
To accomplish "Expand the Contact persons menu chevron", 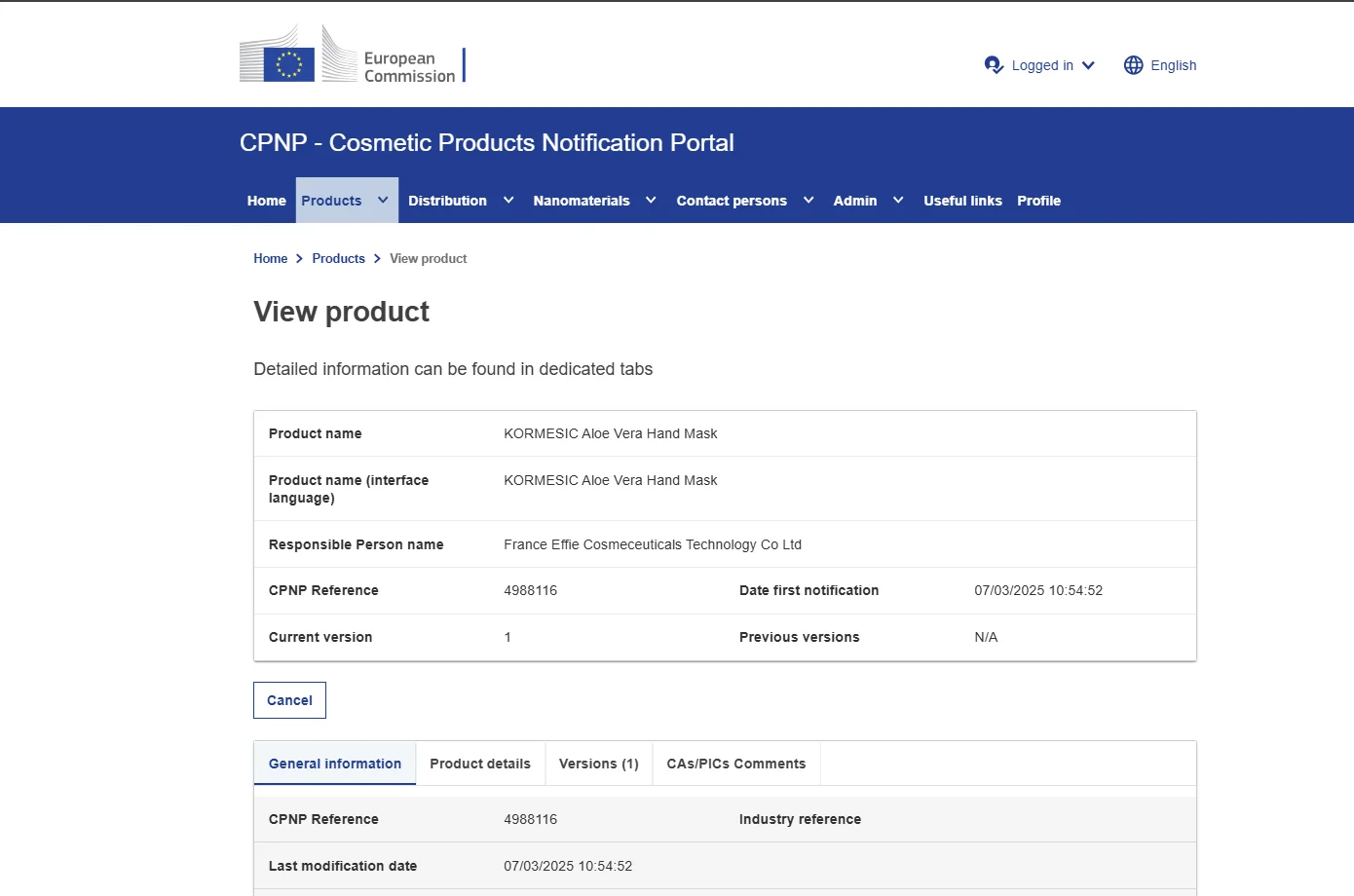I will point(809,200).
